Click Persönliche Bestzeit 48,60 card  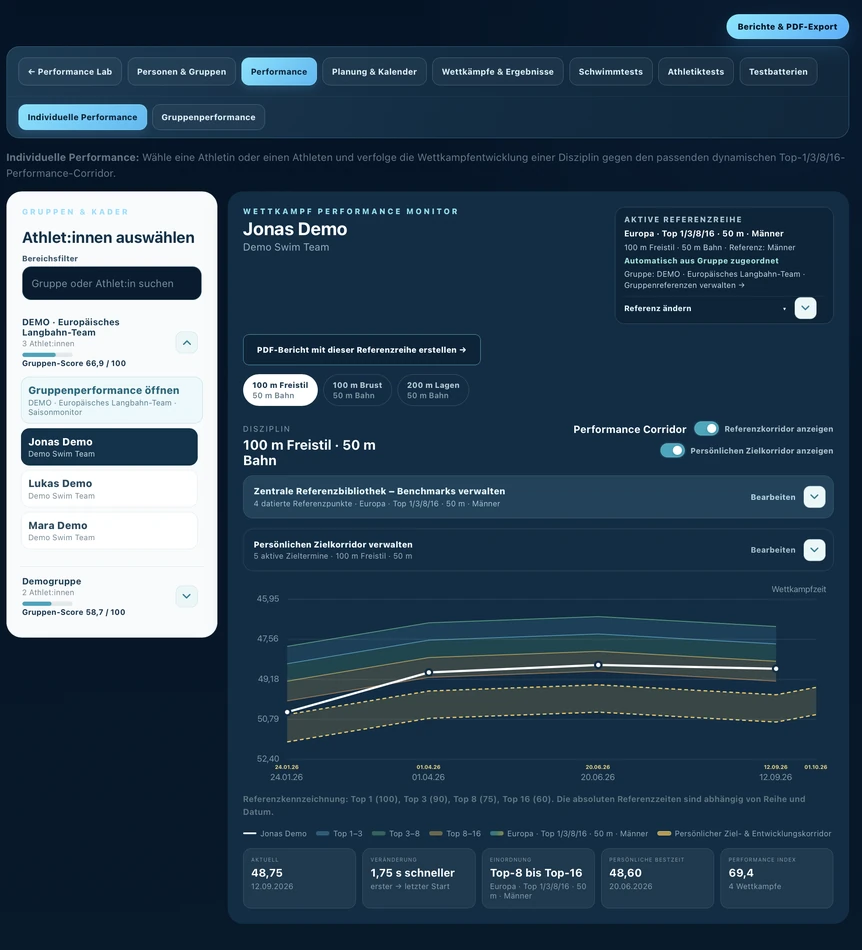tap(657, 878)
